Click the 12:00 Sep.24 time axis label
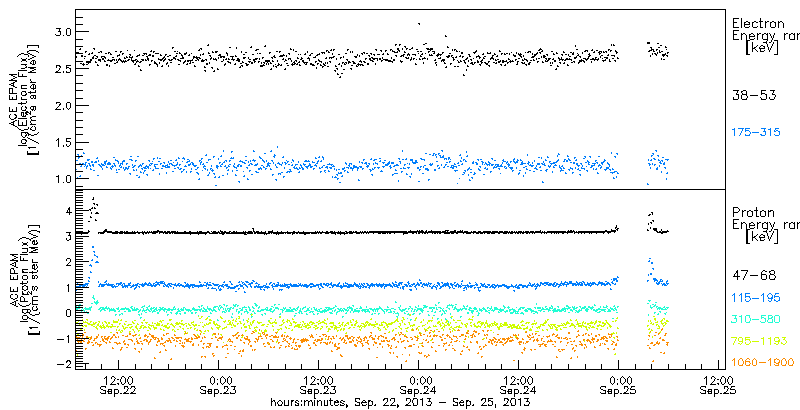 pos(518,386)
